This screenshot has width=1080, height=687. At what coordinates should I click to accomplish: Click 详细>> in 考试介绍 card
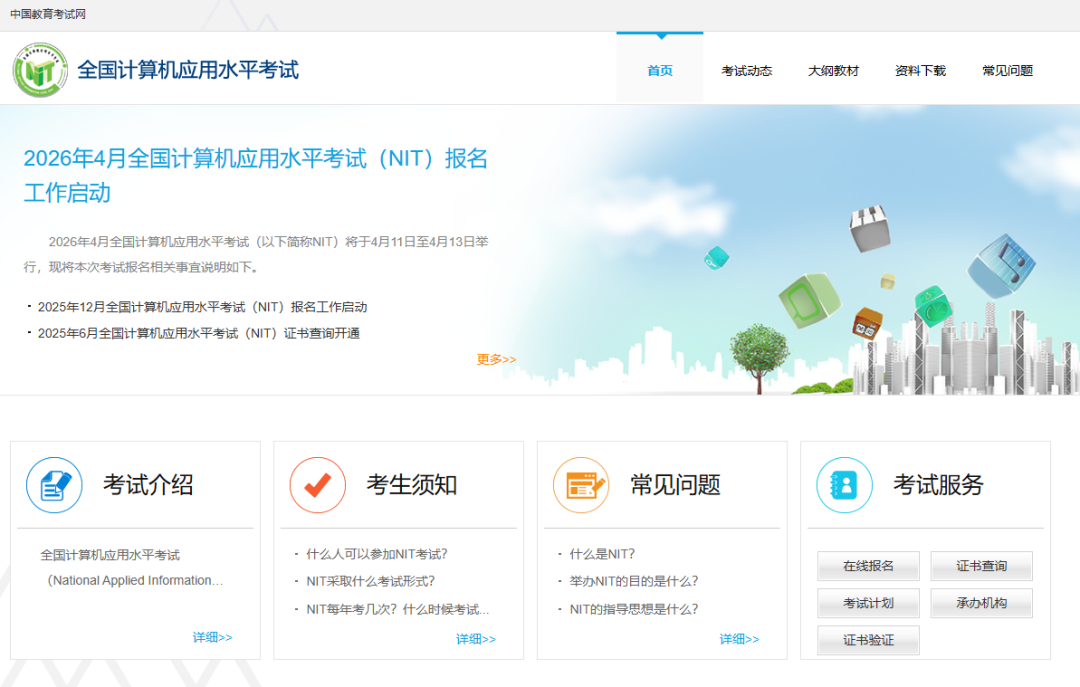pyautogui.click(x=212, y=637)
